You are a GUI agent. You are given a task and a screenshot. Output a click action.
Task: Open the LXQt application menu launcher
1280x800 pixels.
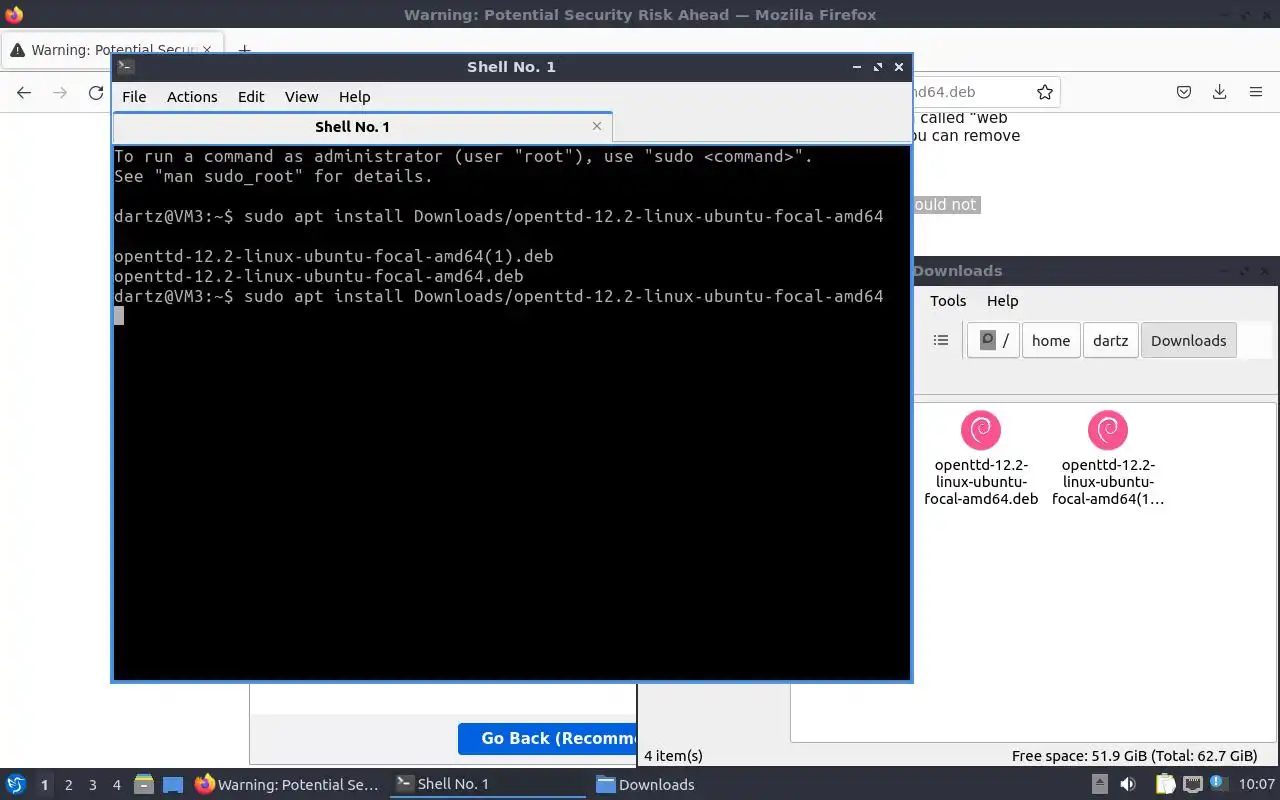(x=15, y=784)
